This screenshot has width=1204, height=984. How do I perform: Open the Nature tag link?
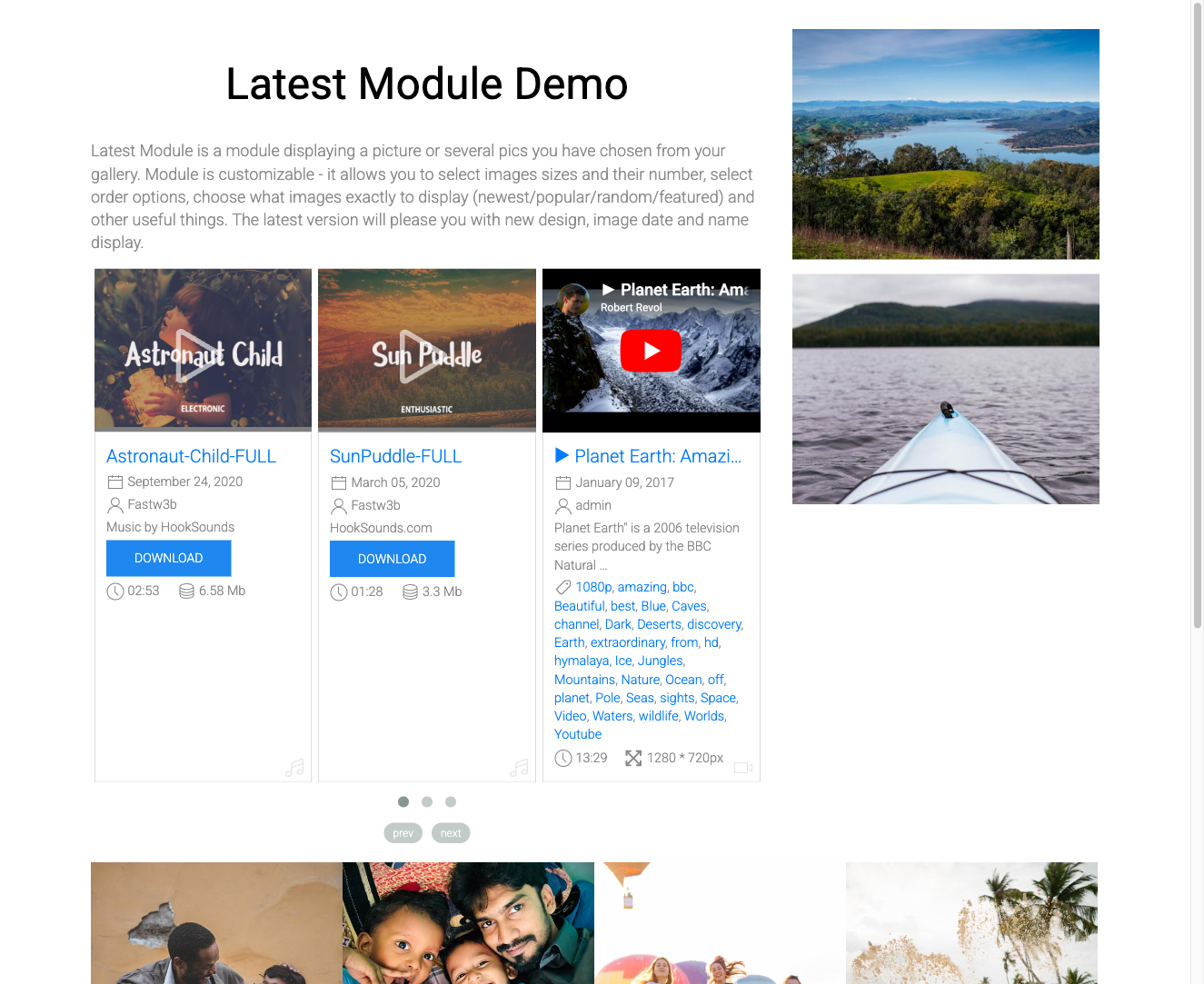[x=640, y=679]
